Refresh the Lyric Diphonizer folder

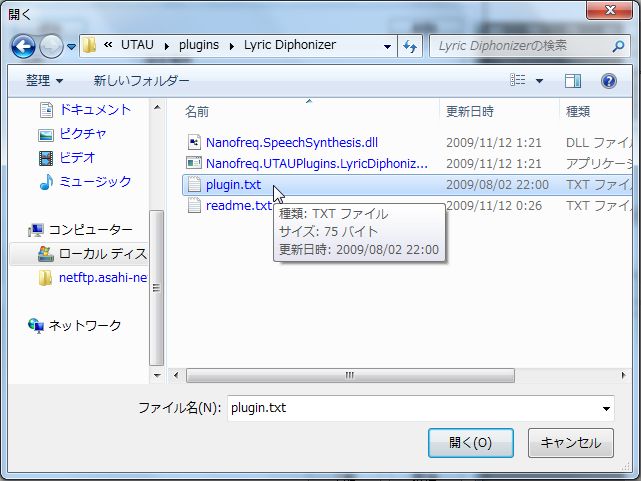pyautogui.click(x=410, y=46)
